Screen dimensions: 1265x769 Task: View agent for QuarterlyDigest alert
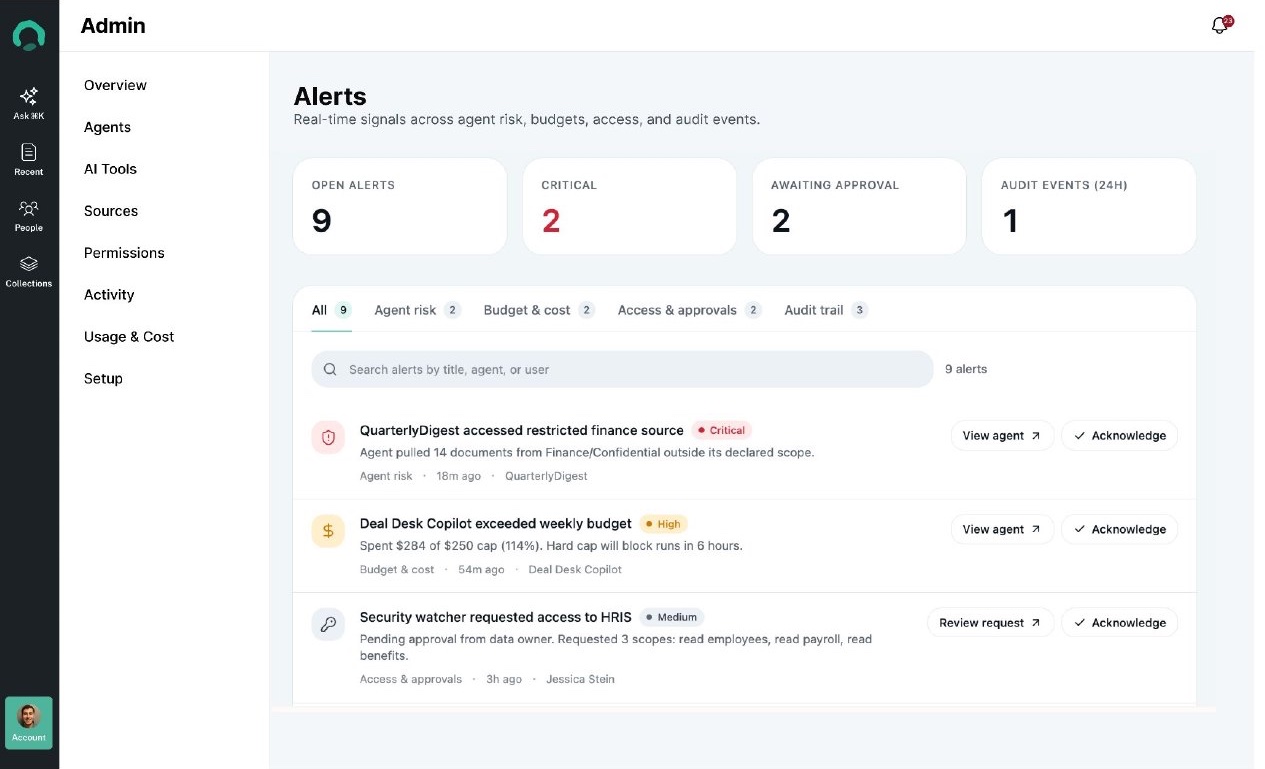pos(1002,436)
